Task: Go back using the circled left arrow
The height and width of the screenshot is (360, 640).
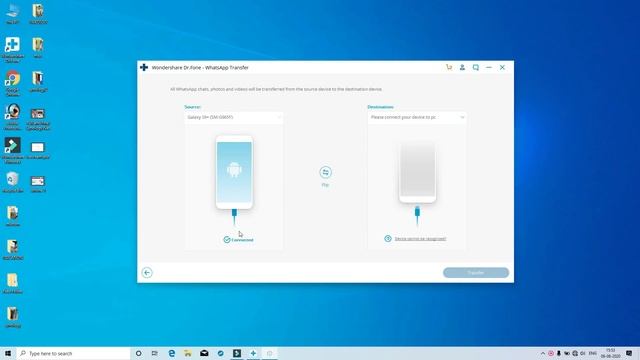Action: click(x=147, y=272)
